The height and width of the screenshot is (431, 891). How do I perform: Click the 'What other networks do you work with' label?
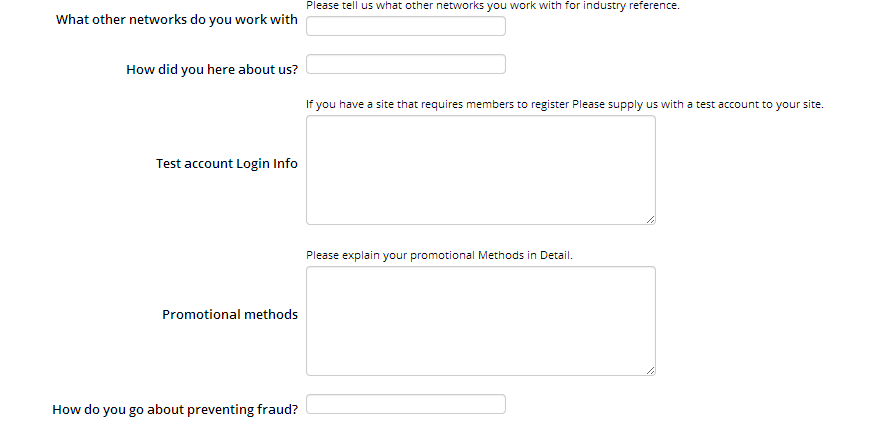(x=176, y=20)
